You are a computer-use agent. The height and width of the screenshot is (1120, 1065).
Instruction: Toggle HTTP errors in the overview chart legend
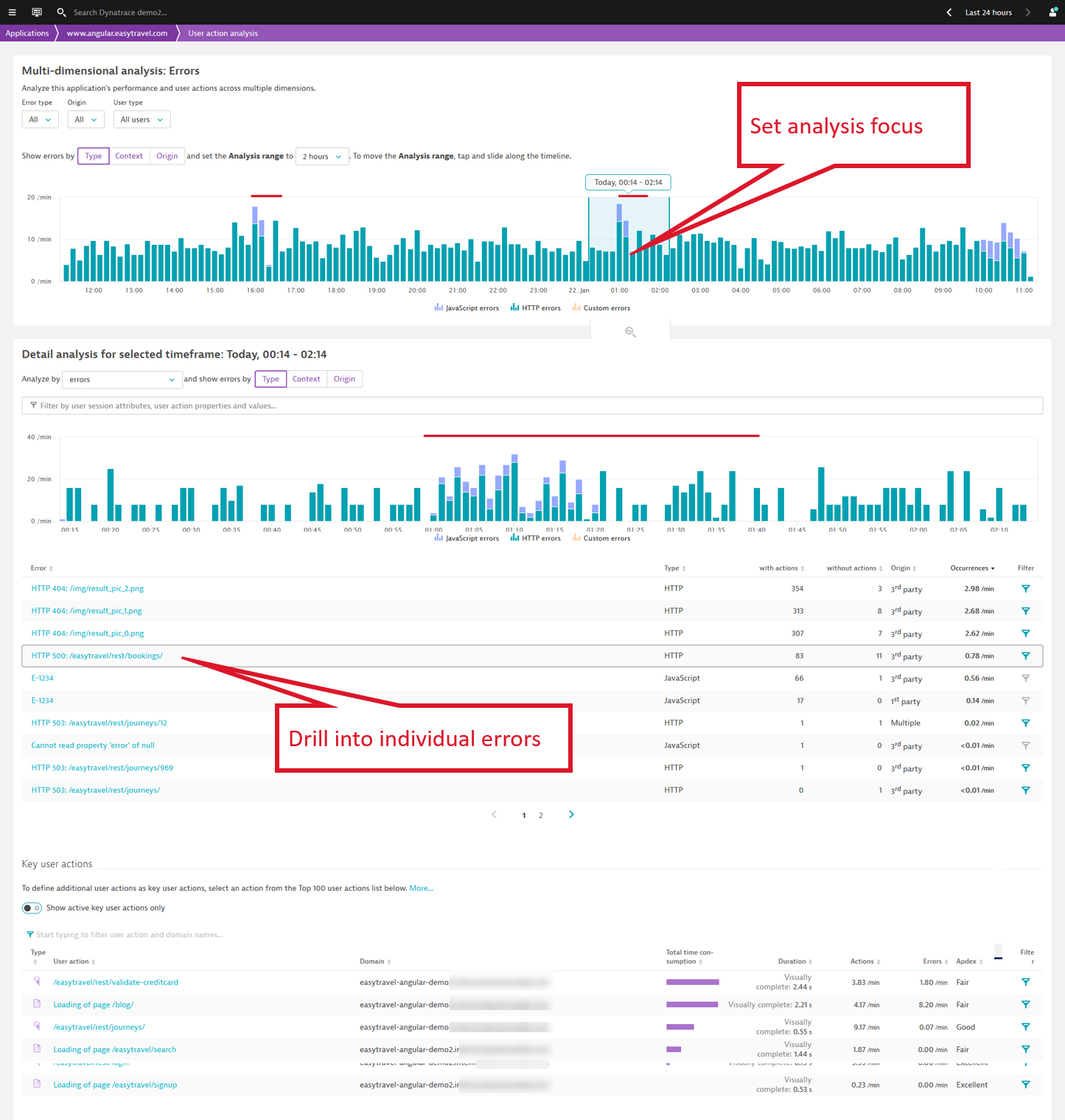[x=535, y=308]
